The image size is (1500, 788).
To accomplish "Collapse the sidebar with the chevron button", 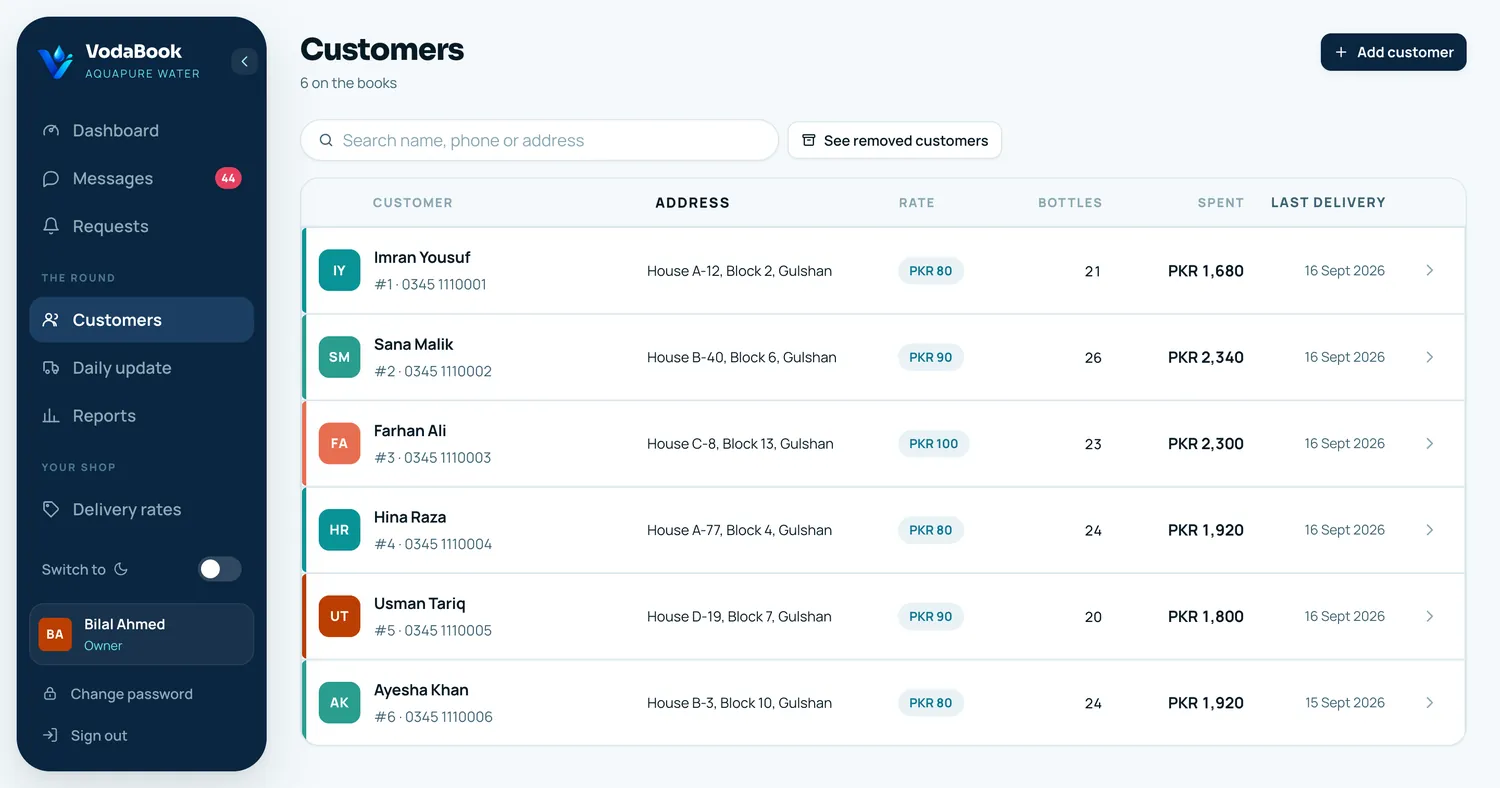I will coord(244,62).
